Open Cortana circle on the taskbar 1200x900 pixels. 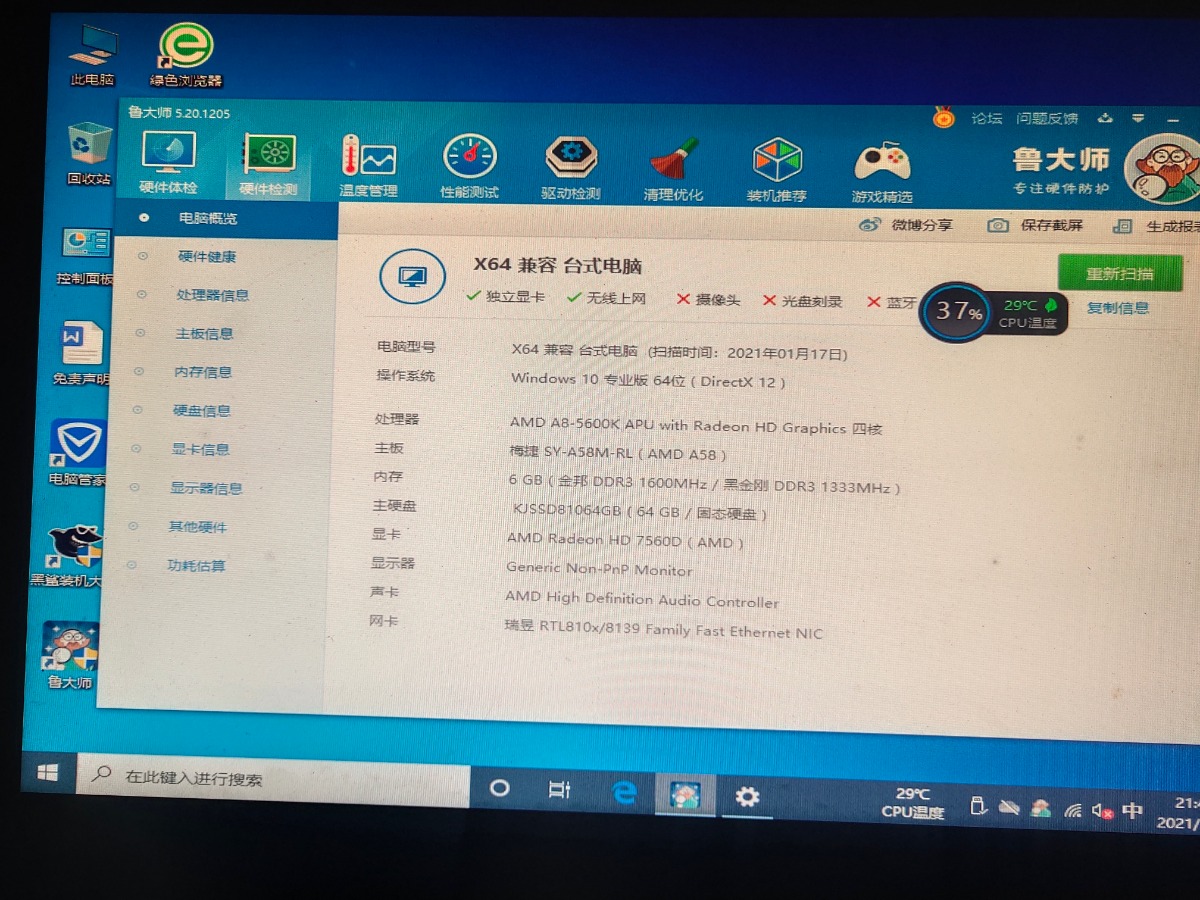(x=499, y=788)
